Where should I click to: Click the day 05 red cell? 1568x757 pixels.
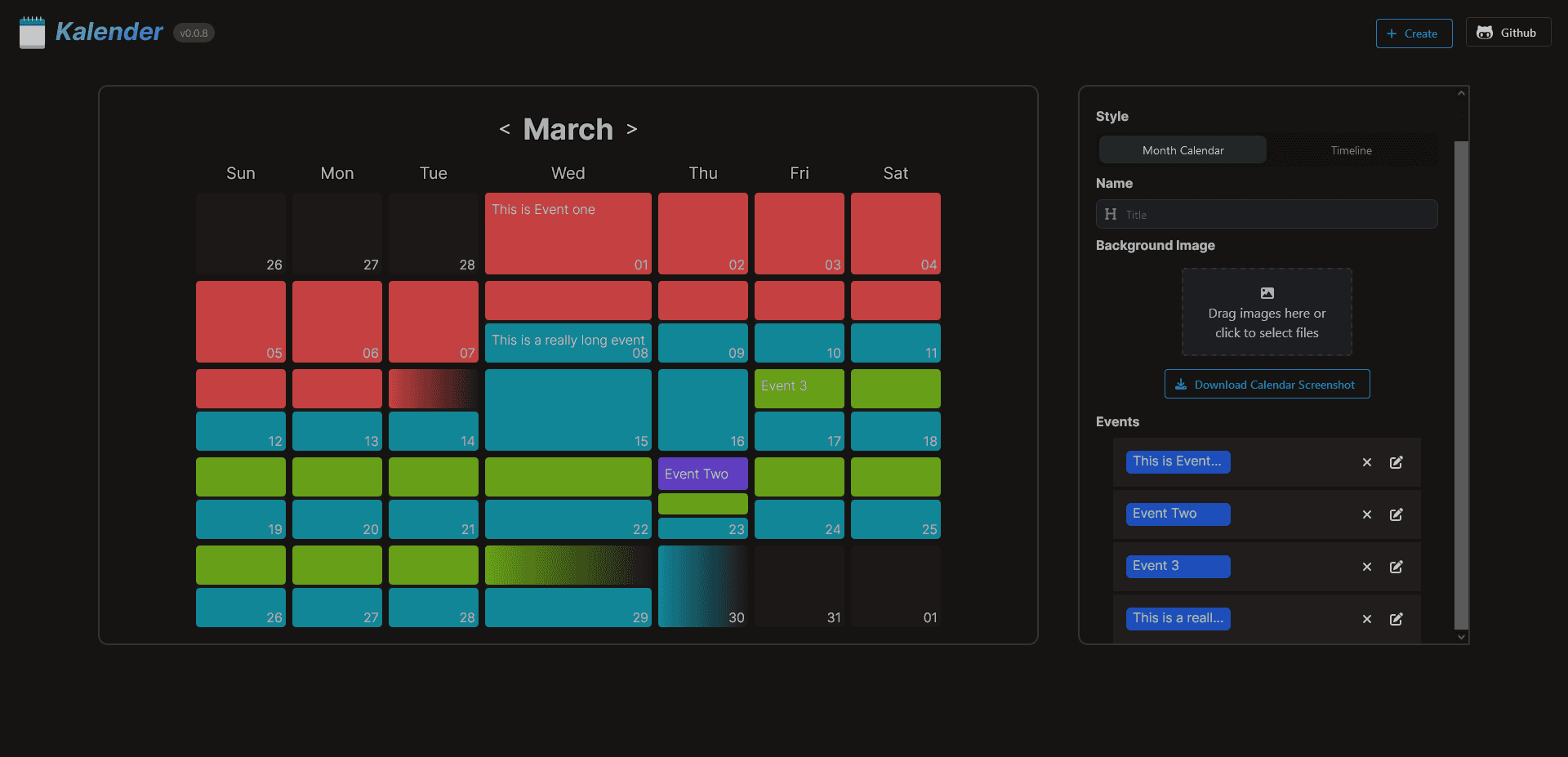[241, 322]
